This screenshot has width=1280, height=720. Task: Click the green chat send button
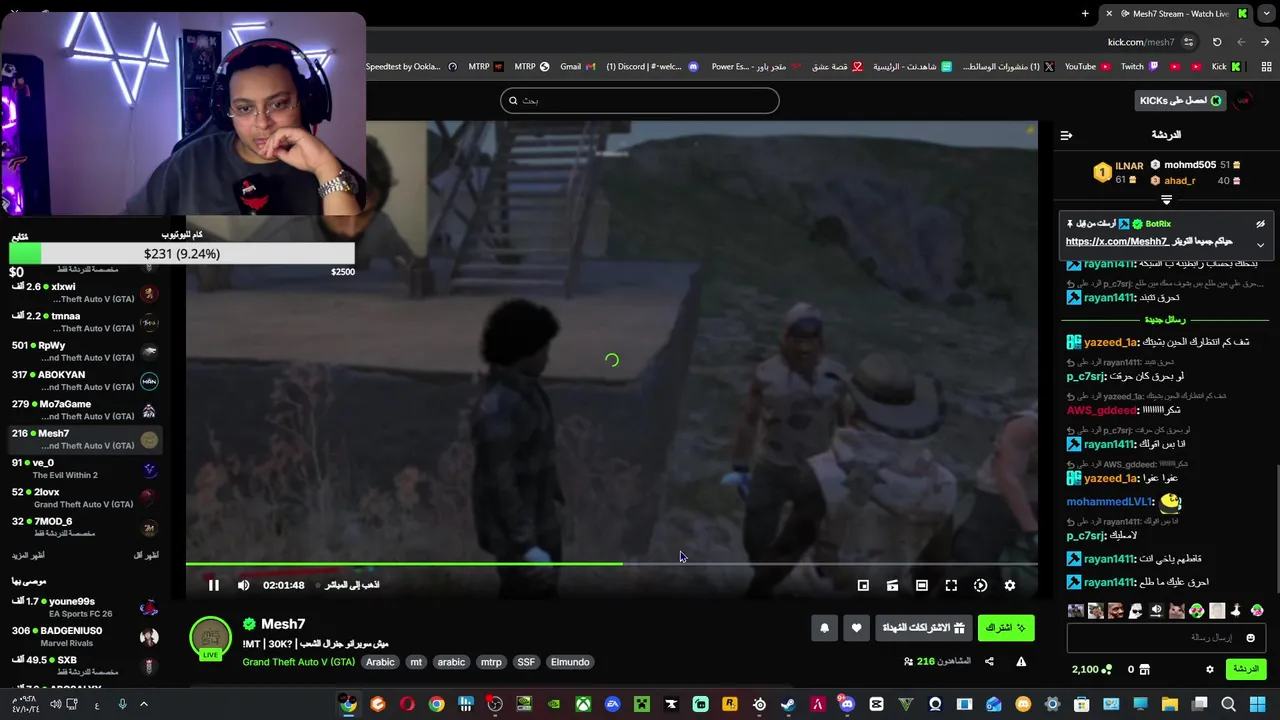[1246, 669]
